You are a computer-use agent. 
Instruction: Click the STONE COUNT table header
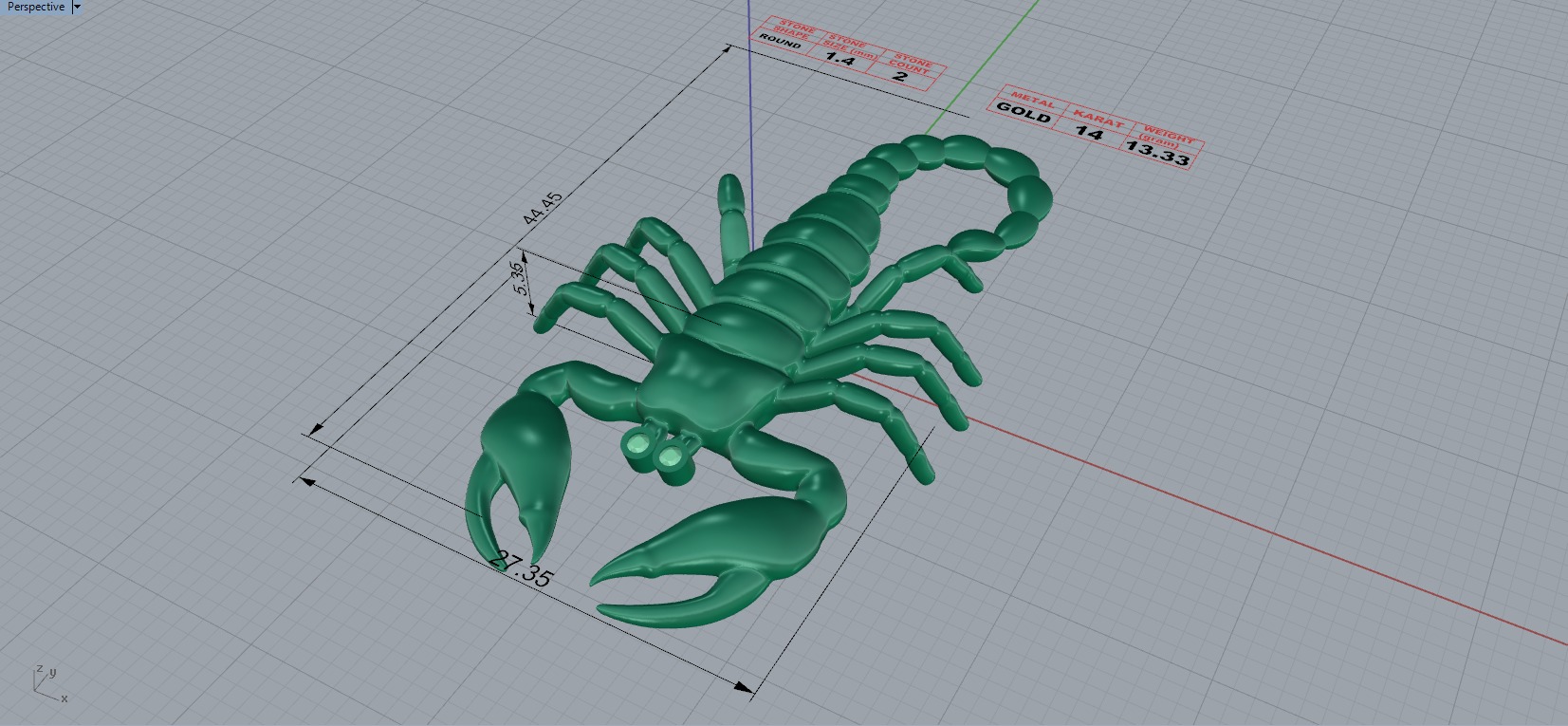(x=913, y=63)
